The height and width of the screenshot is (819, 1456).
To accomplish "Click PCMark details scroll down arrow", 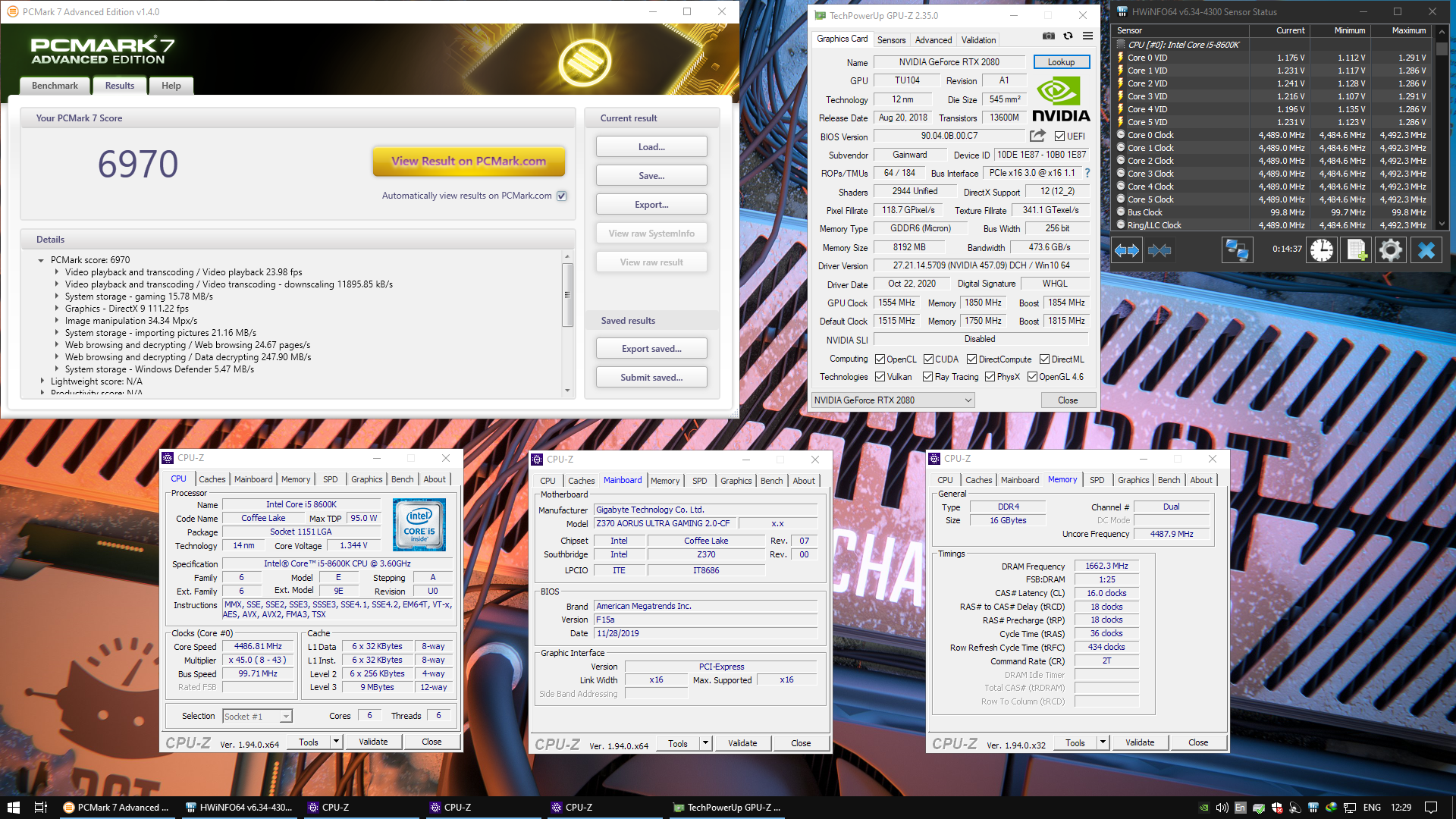I will [x=567, y=391].
